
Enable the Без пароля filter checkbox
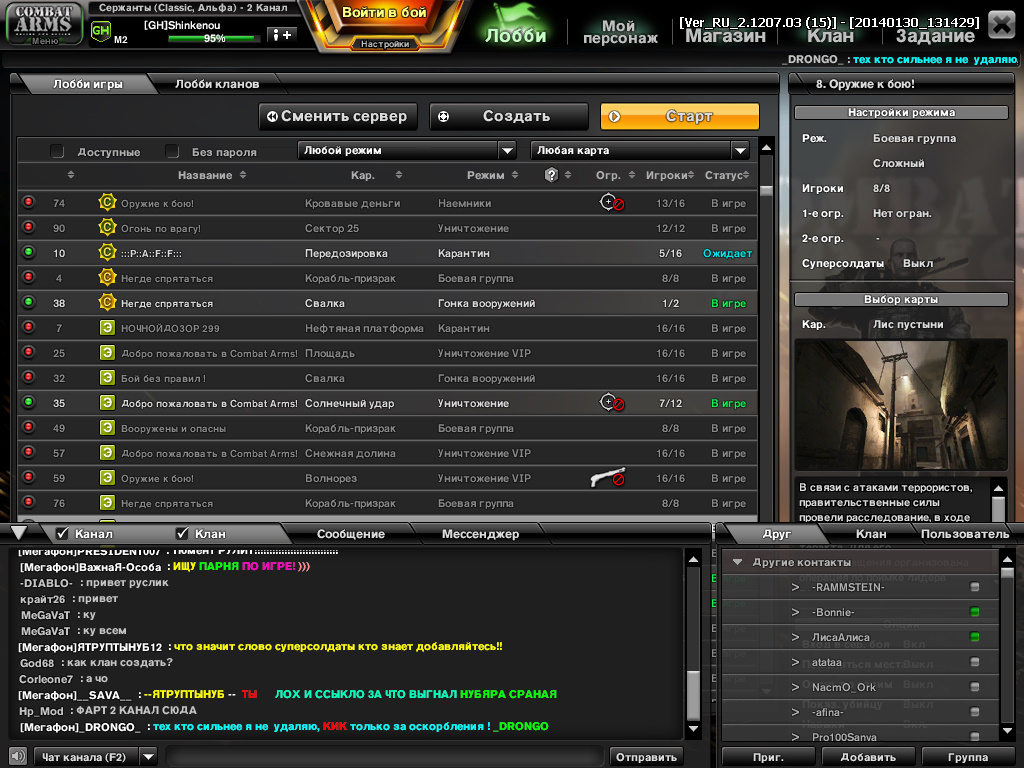[x=172, y=152]
